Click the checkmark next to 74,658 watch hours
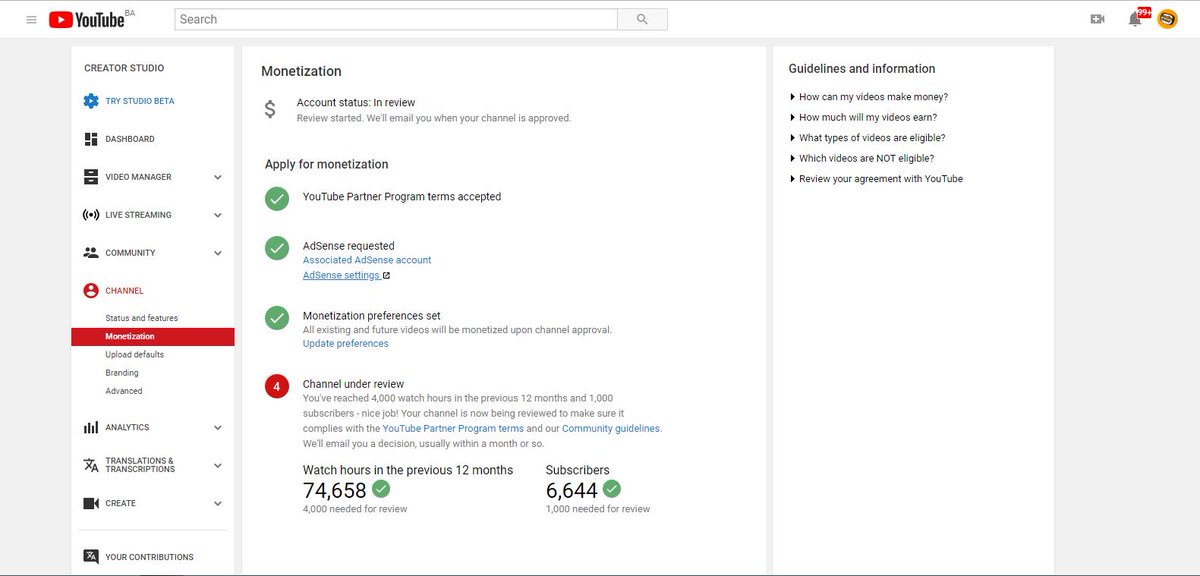Screen dimensions: 1200x576 (x=381, y=489)
